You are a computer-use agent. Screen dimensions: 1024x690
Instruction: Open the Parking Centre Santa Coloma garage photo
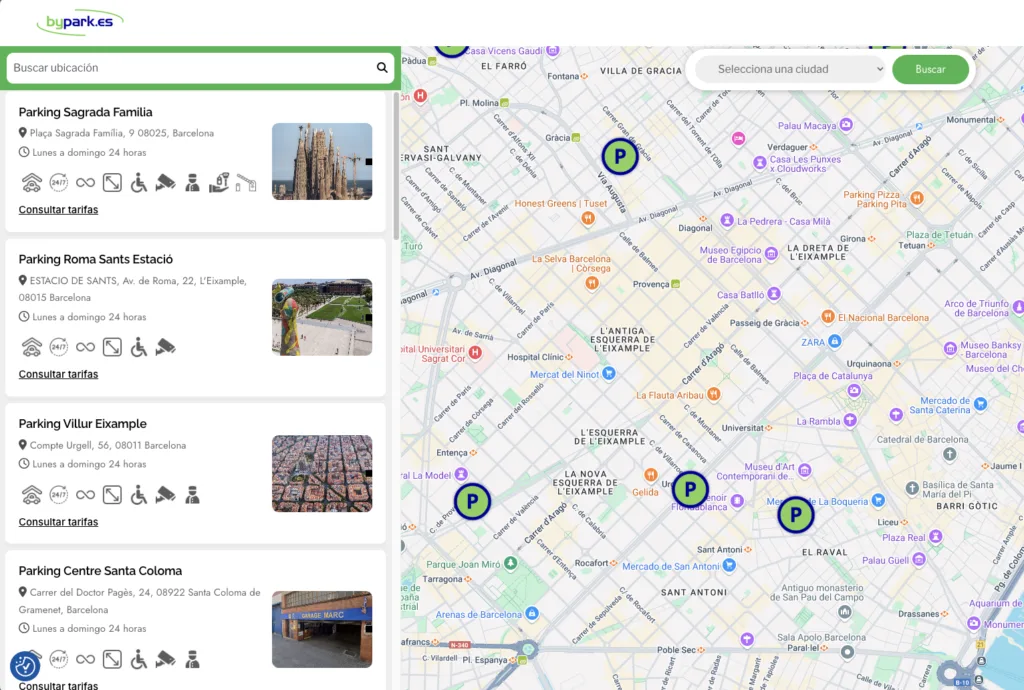(x=322, y=629)
